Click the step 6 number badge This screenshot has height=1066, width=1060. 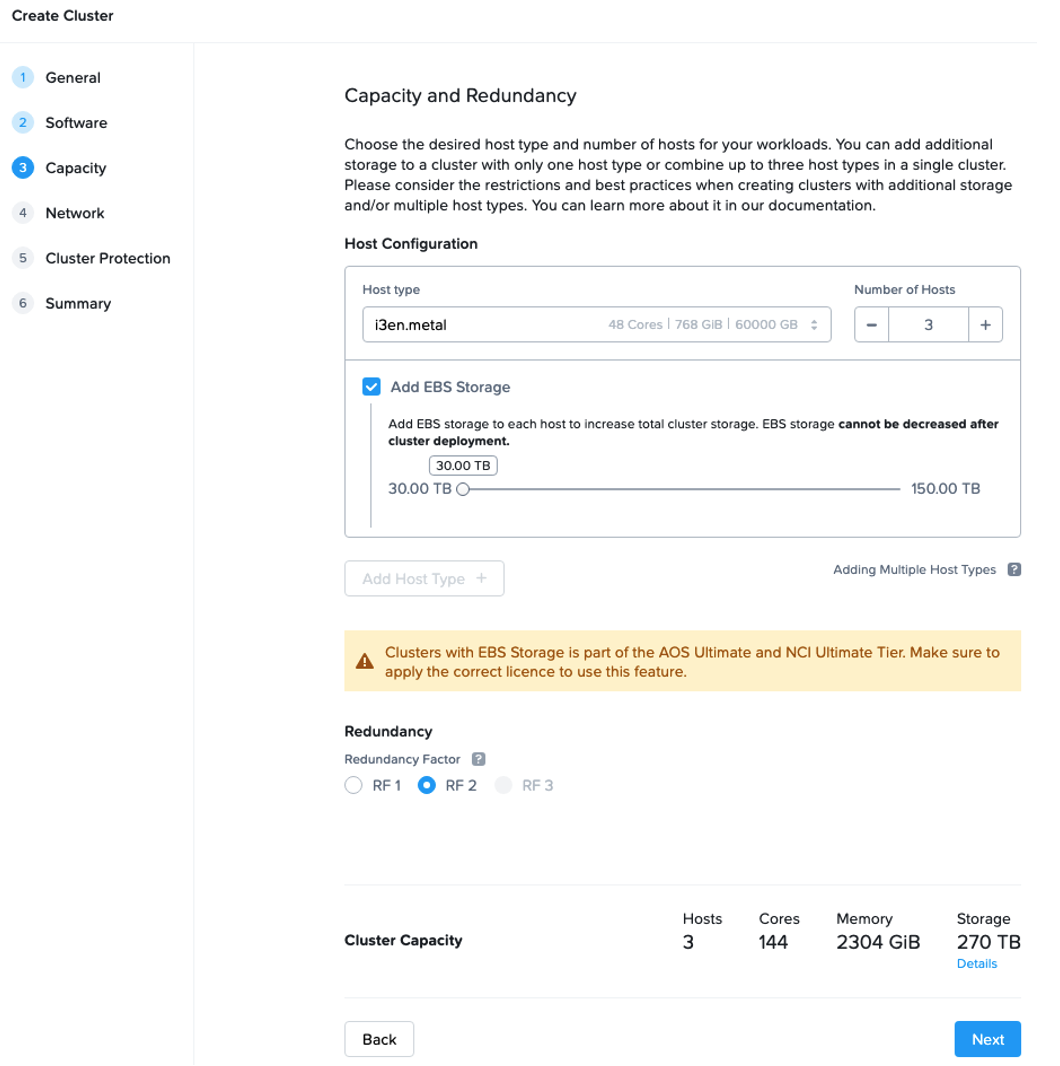pos(22,303)
